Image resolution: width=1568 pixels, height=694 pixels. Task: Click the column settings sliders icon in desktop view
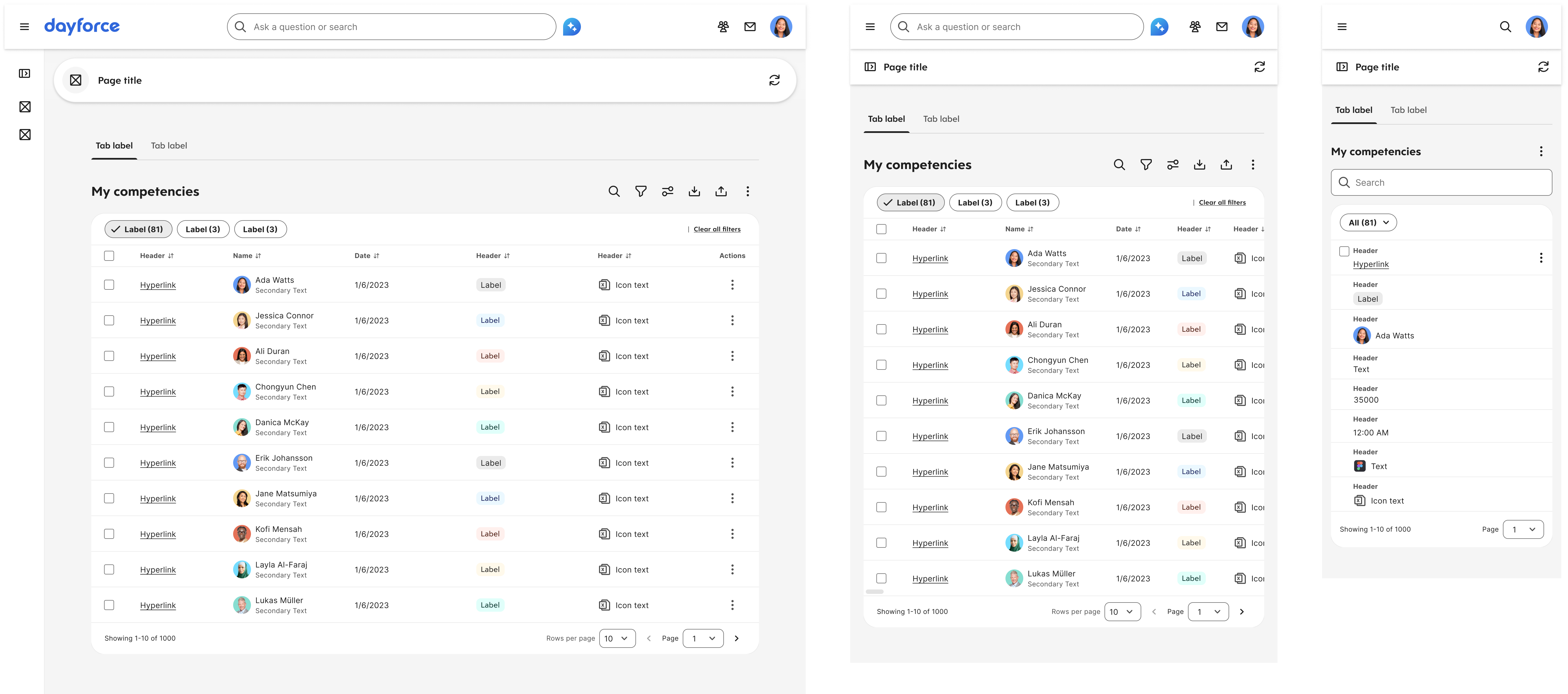tap(667, 192)
